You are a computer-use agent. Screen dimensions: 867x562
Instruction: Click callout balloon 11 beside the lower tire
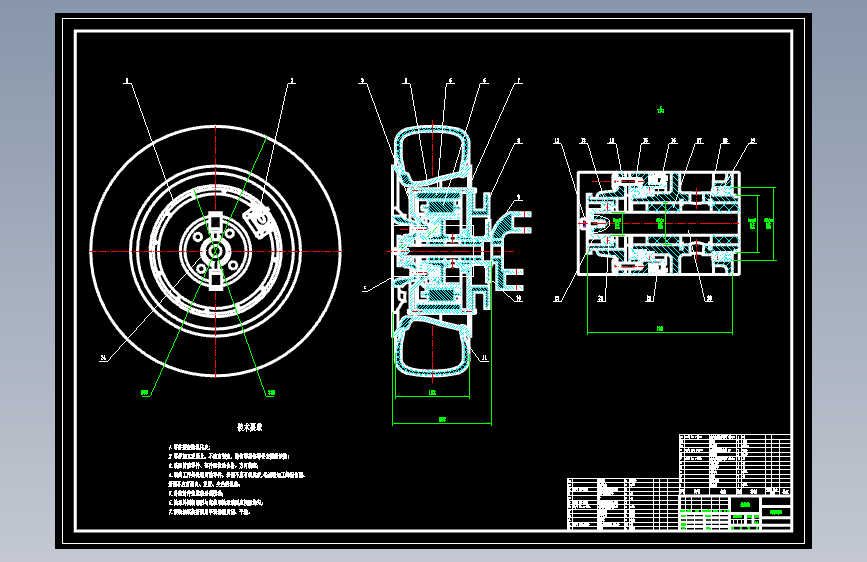484,358
